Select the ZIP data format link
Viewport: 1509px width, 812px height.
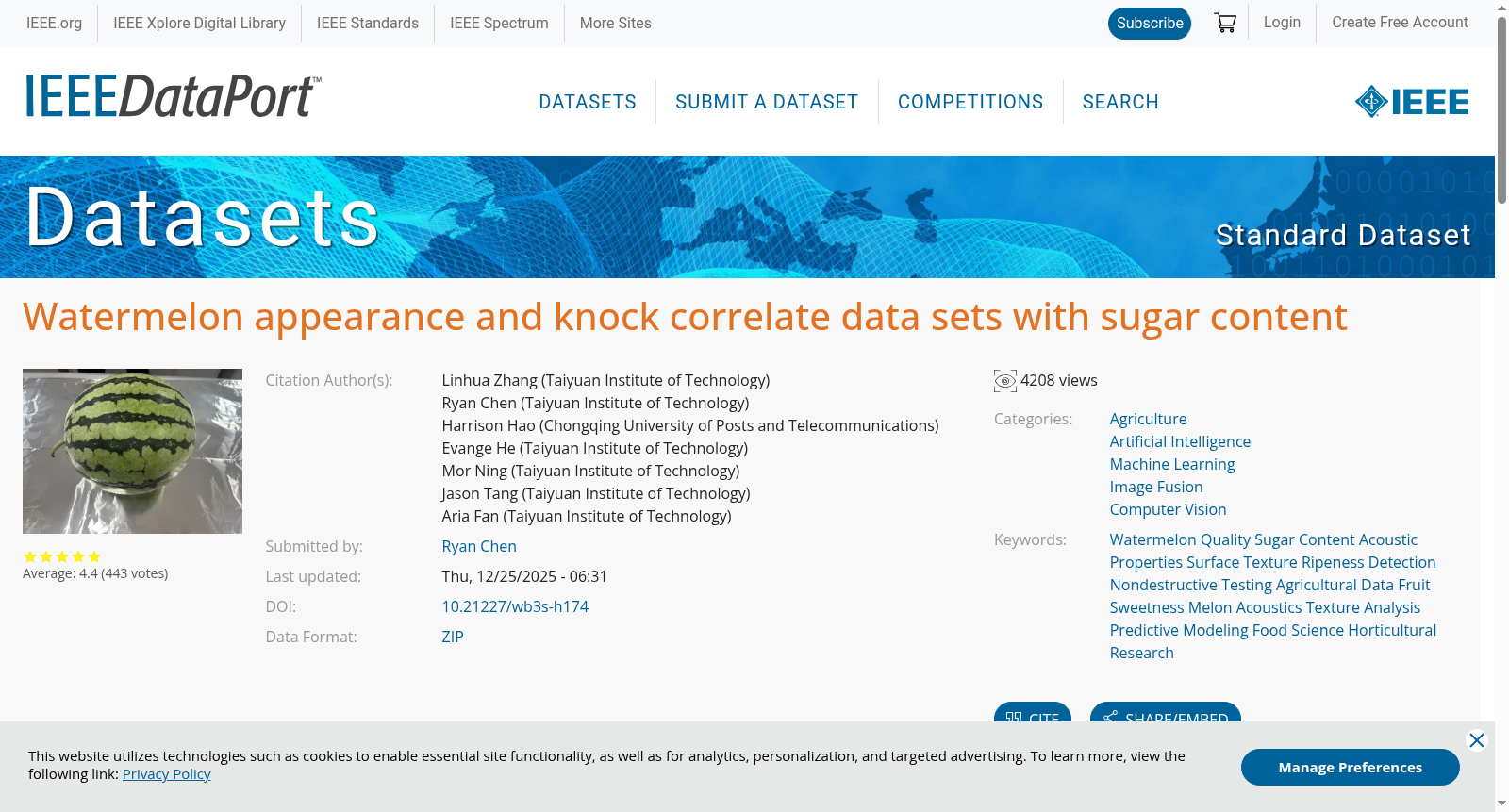(453, 637)
